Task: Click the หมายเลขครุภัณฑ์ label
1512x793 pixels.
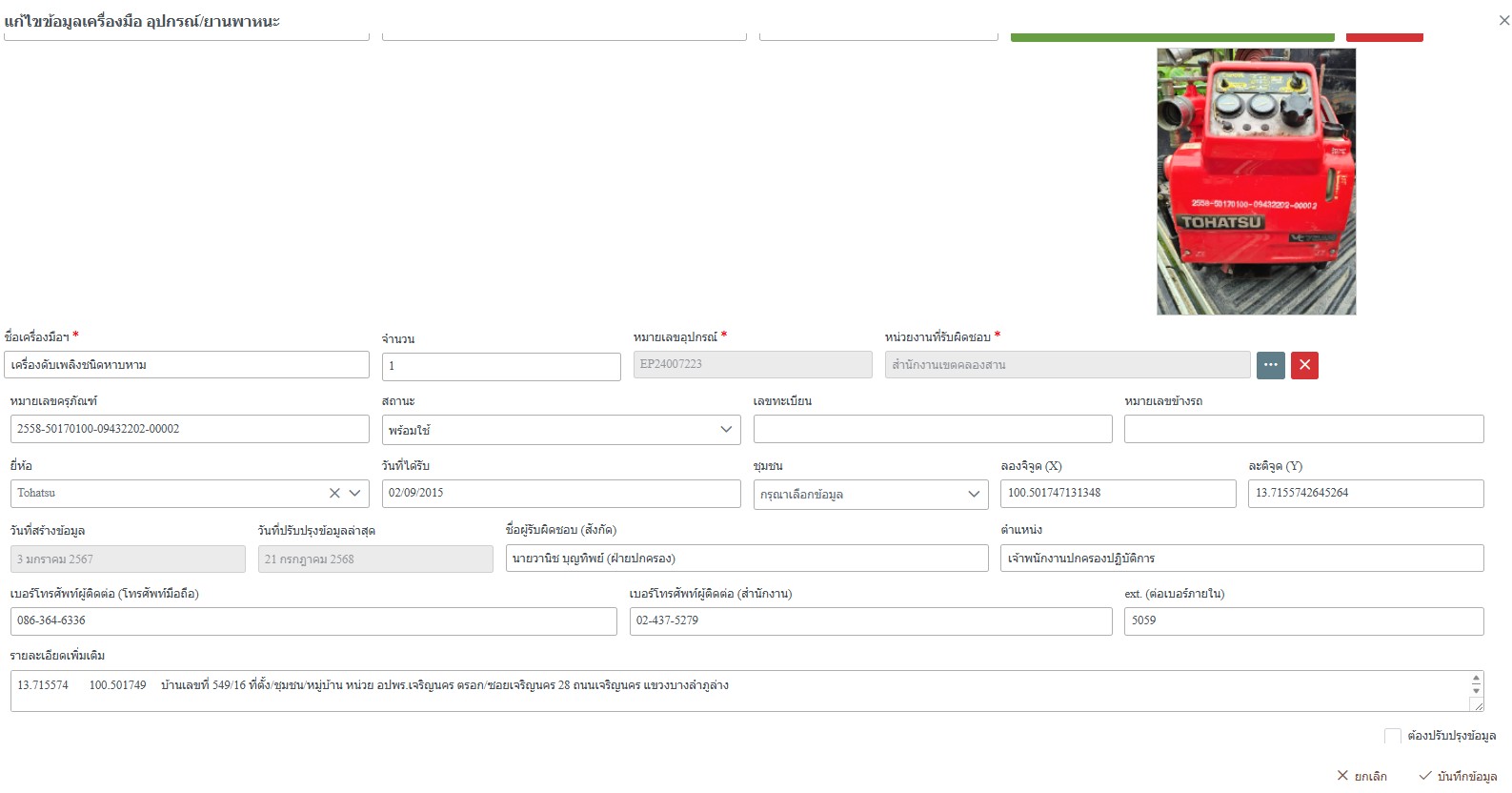Action: pos(53,401)
